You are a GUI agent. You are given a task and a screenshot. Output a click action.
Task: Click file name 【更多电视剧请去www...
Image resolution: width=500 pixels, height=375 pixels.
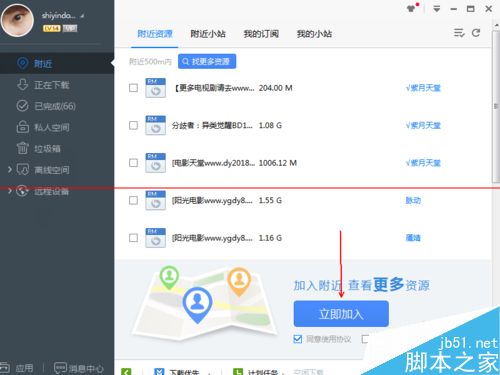tap(213, 88)
